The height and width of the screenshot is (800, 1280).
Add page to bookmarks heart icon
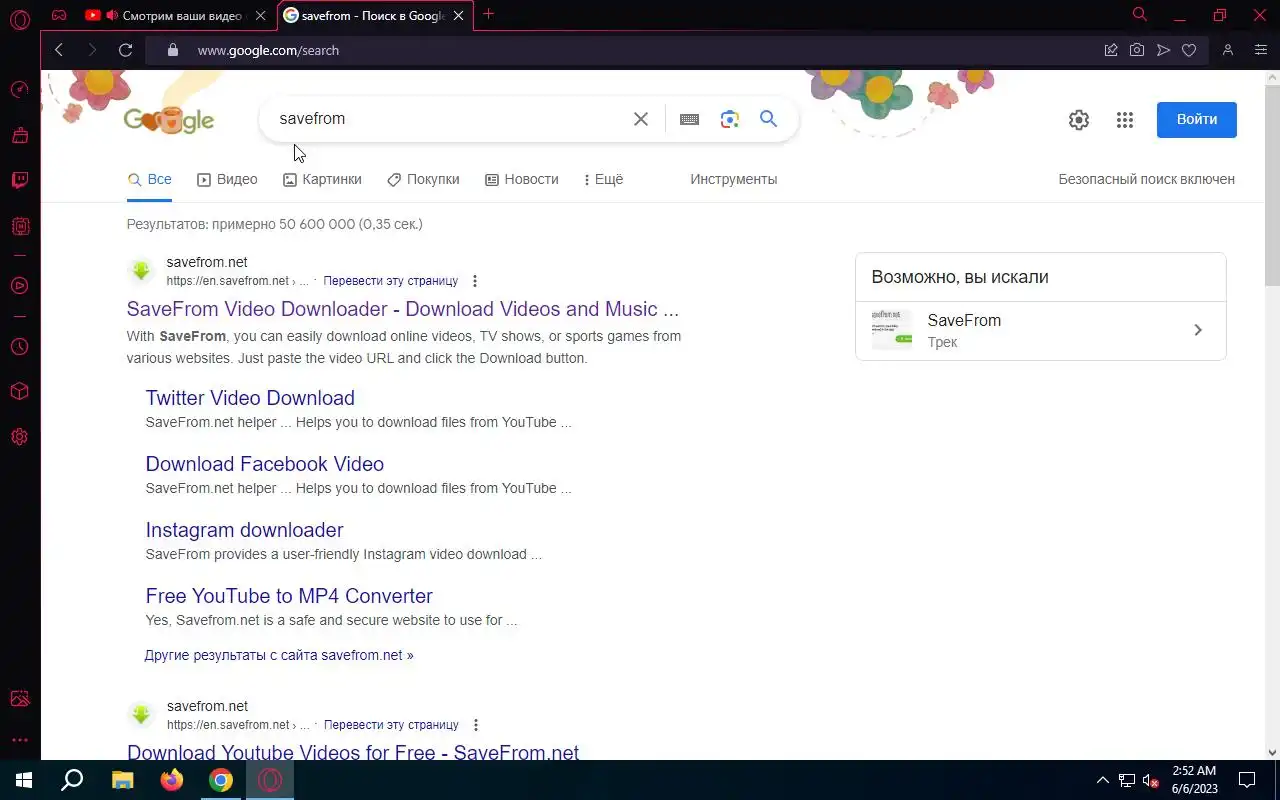[x=1189, y=50]
